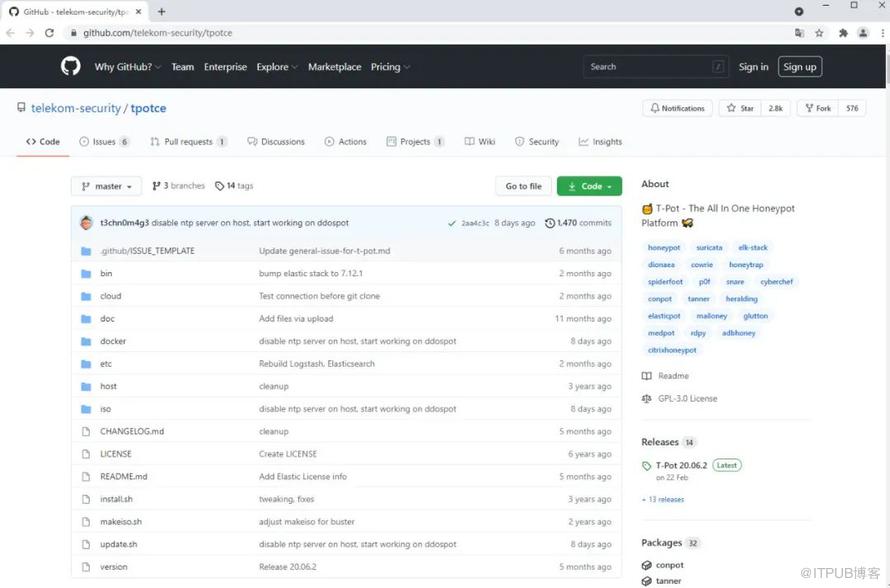The image size is (890, 588).
Task: Open the telekom-security owner link
Action: (75, 108)
